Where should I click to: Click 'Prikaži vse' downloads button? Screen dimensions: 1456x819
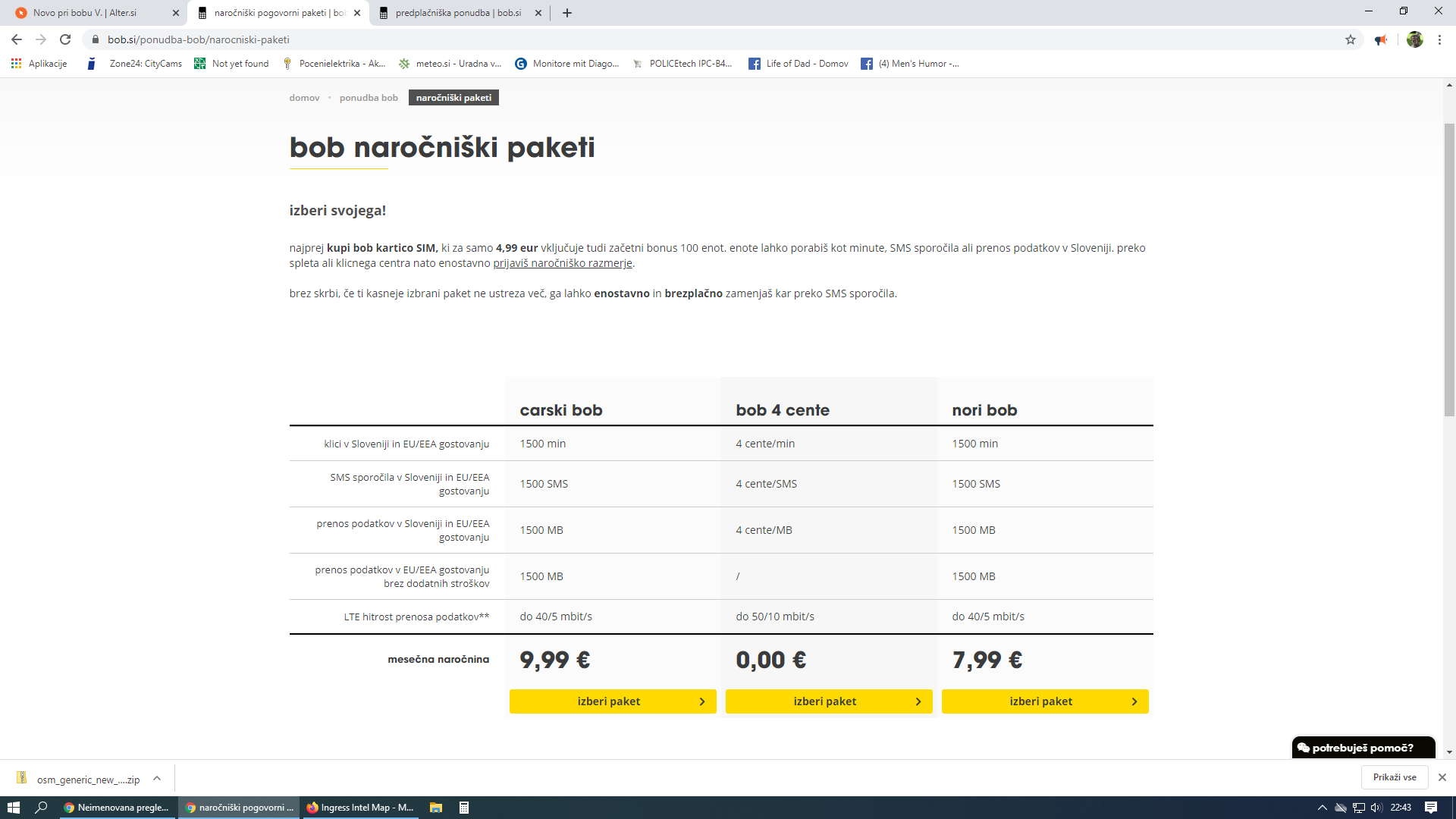click(1395, 777)
